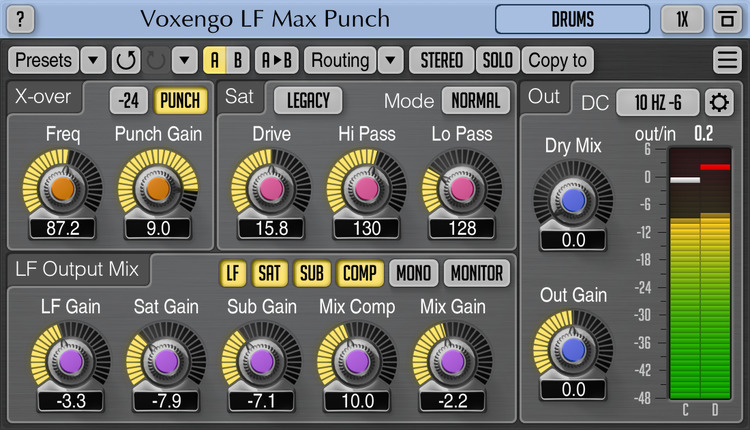
Task: Toggle the LEGACY saturation button
Action: 308,100
